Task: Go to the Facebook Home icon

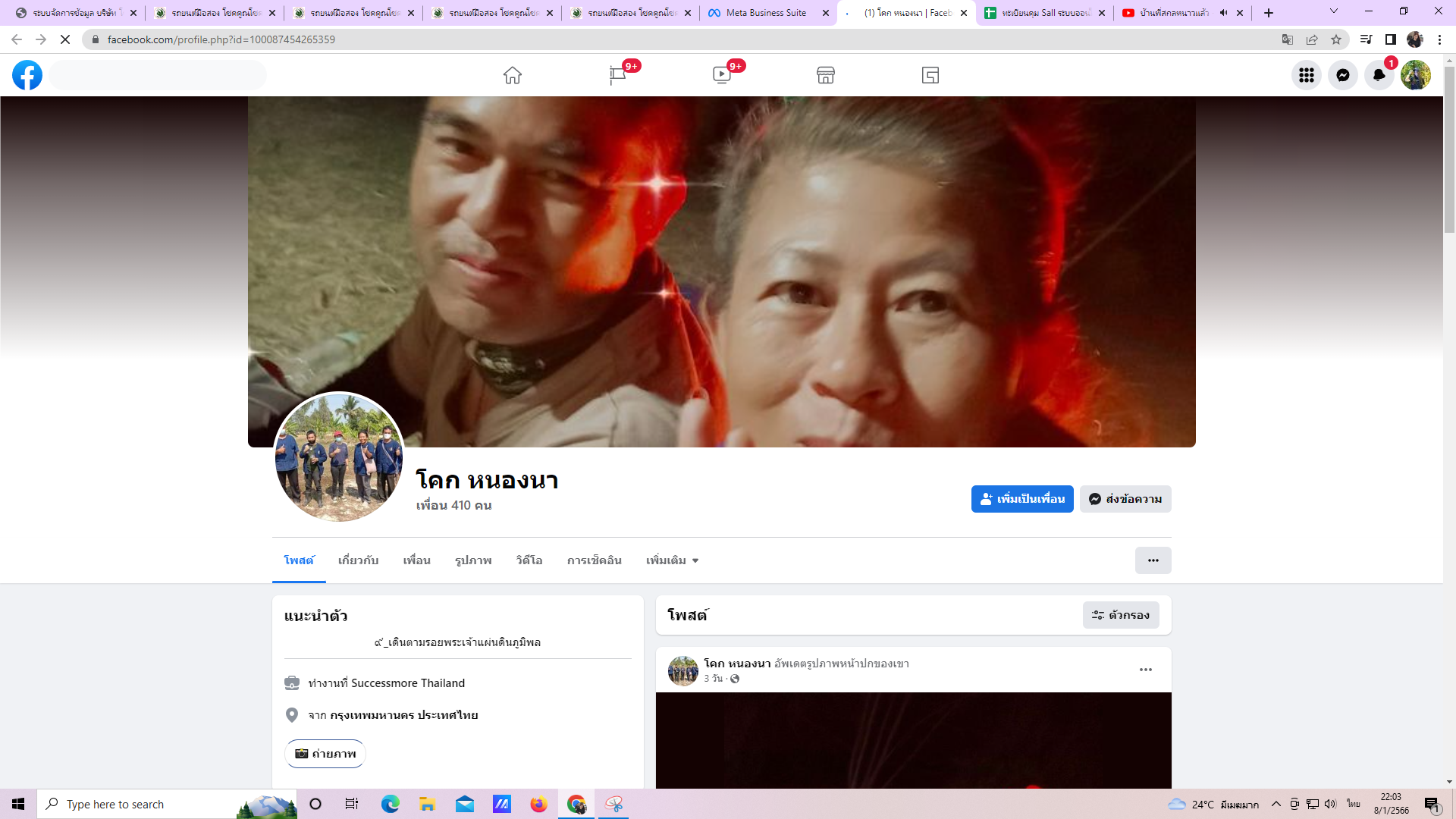Action: [x=513, y=75]
